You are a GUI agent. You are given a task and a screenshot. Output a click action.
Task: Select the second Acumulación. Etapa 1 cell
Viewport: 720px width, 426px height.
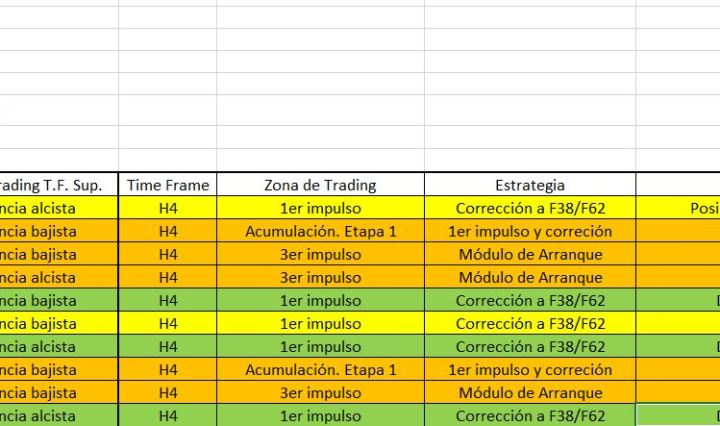[x=320, y=370]
